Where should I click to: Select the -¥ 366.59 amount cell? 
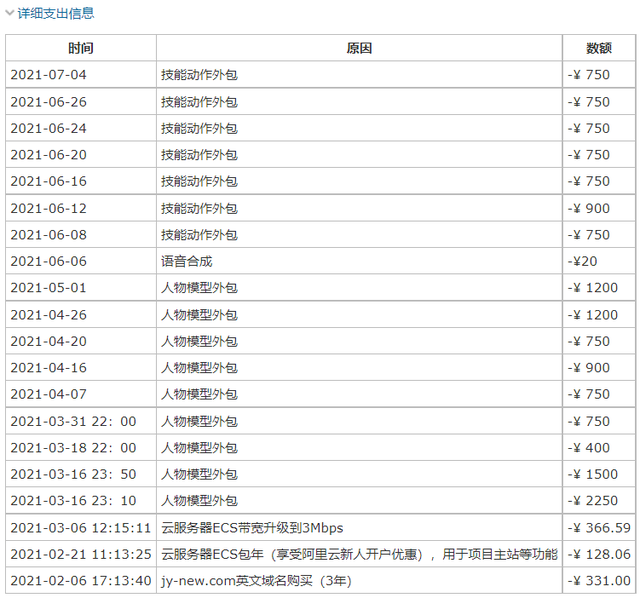coord(599,528)
